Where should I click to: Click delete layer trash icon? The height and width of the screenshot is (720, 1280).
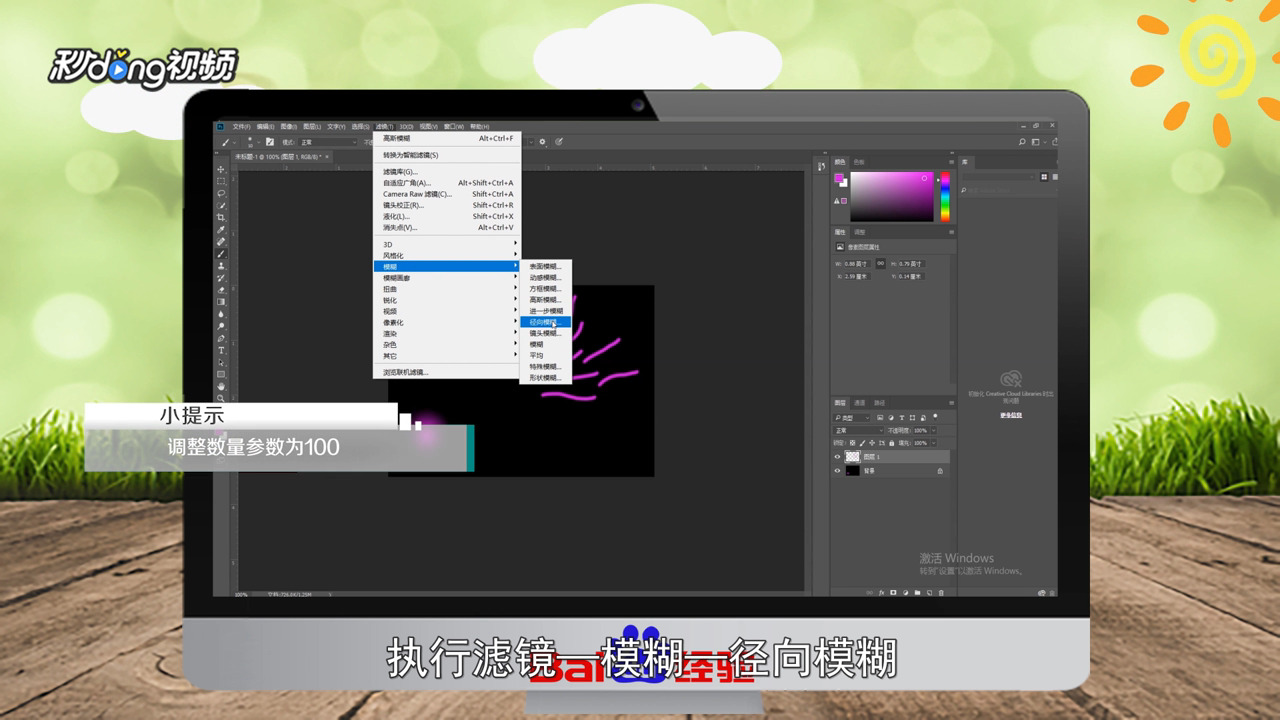[x=941, y=592]
